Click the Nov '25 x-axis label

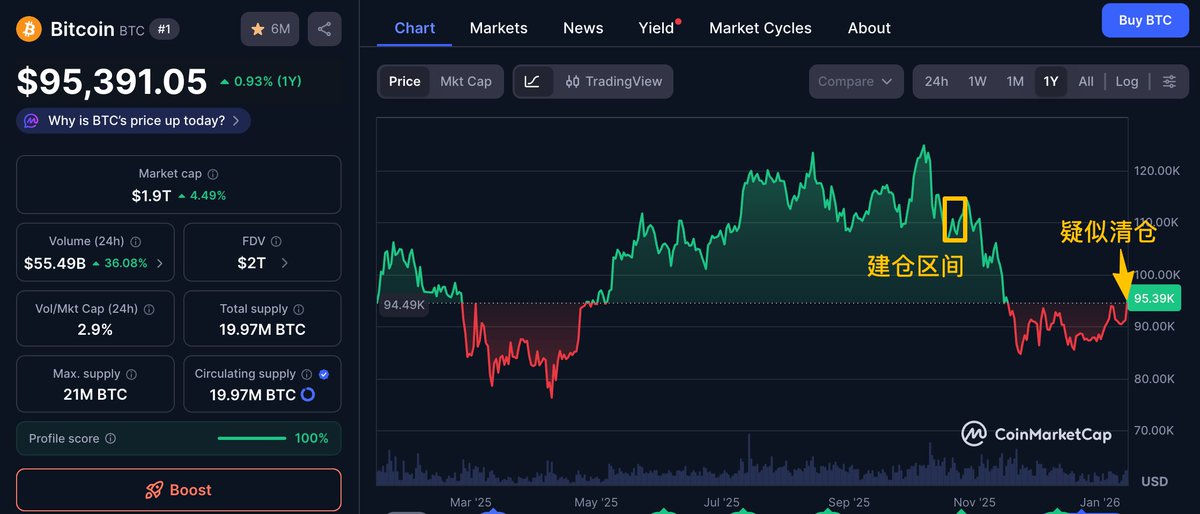[974, 503]
